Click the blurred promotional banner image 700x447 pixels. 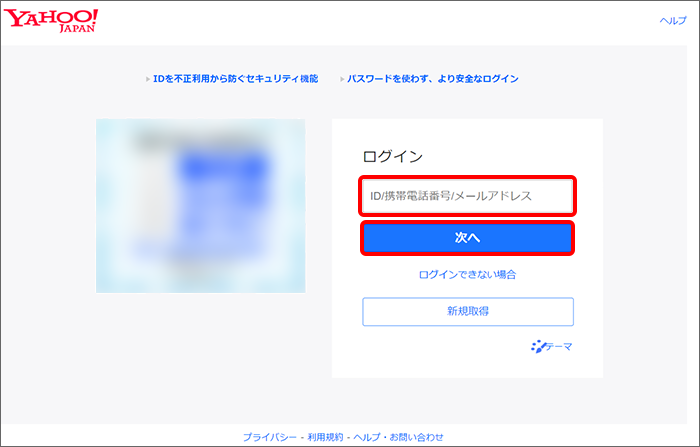click(x=200, y=206)
